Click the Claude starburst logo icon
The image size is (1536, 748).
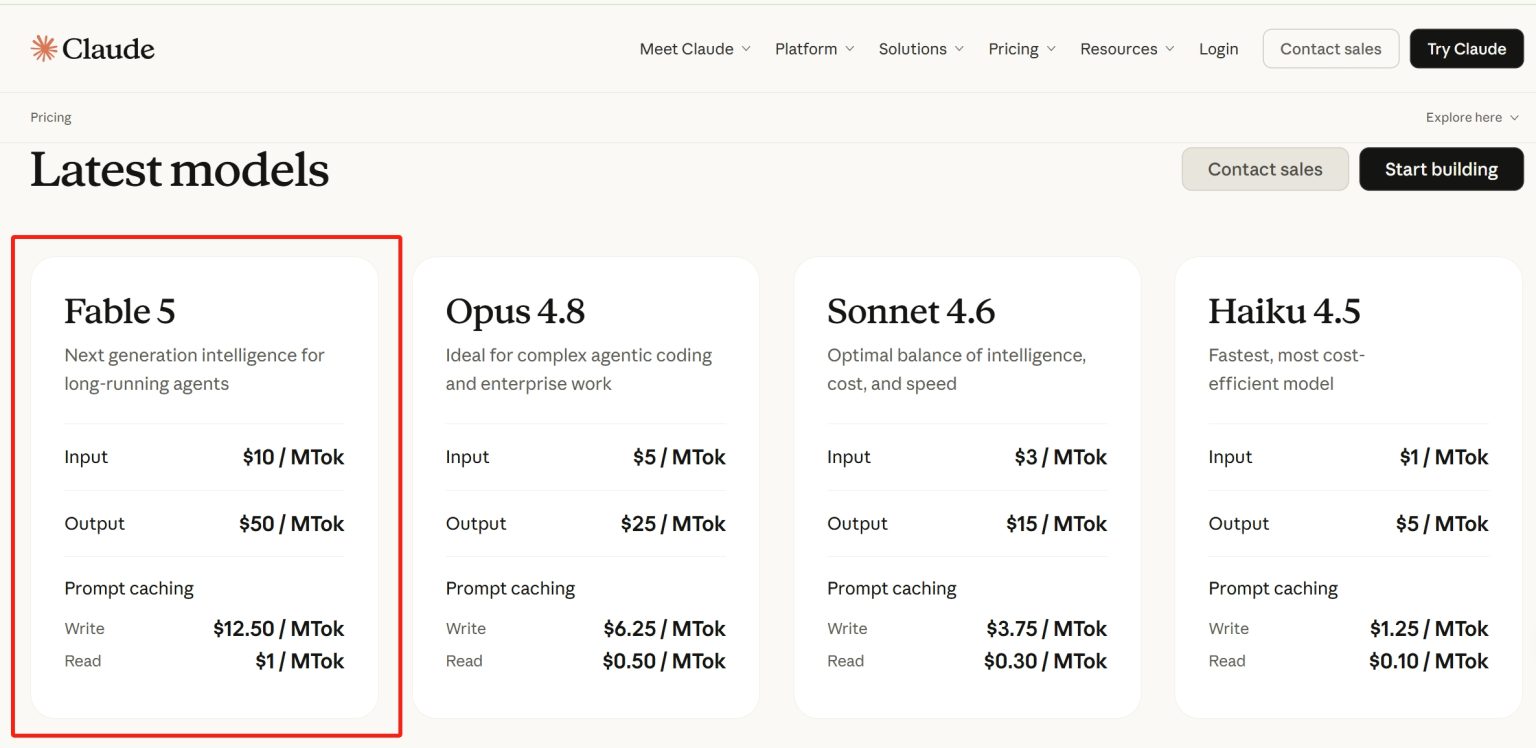point(44,48)
